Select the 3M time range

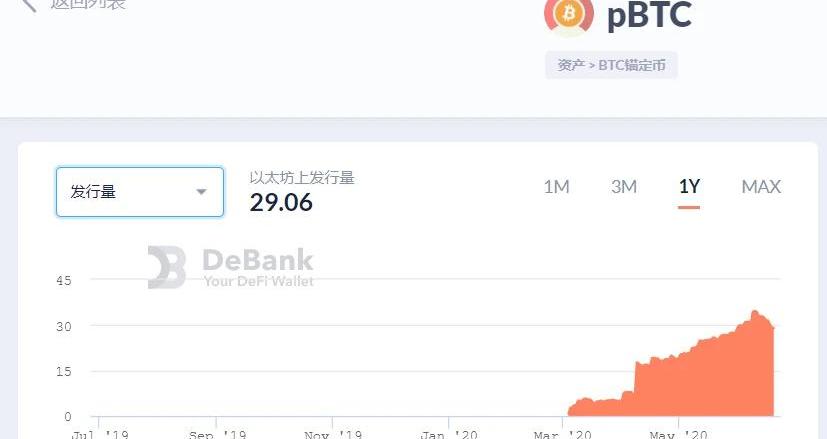coord(624,187)
